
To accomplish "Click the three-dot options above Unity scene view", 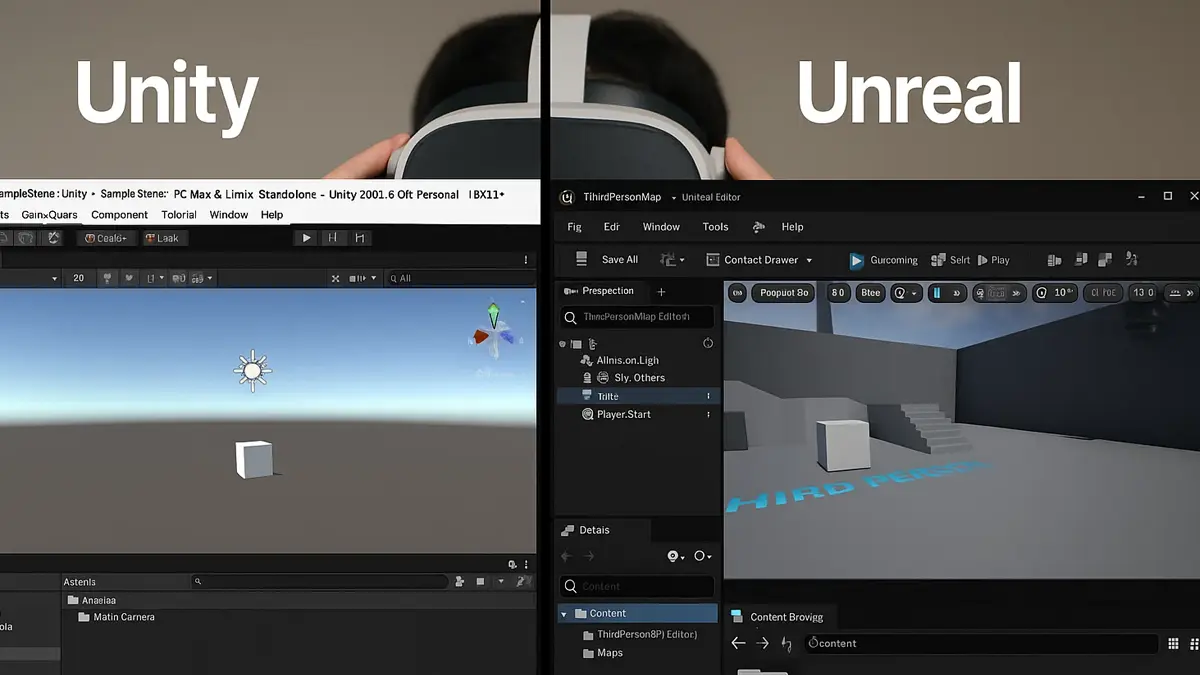I will (527, 259).
